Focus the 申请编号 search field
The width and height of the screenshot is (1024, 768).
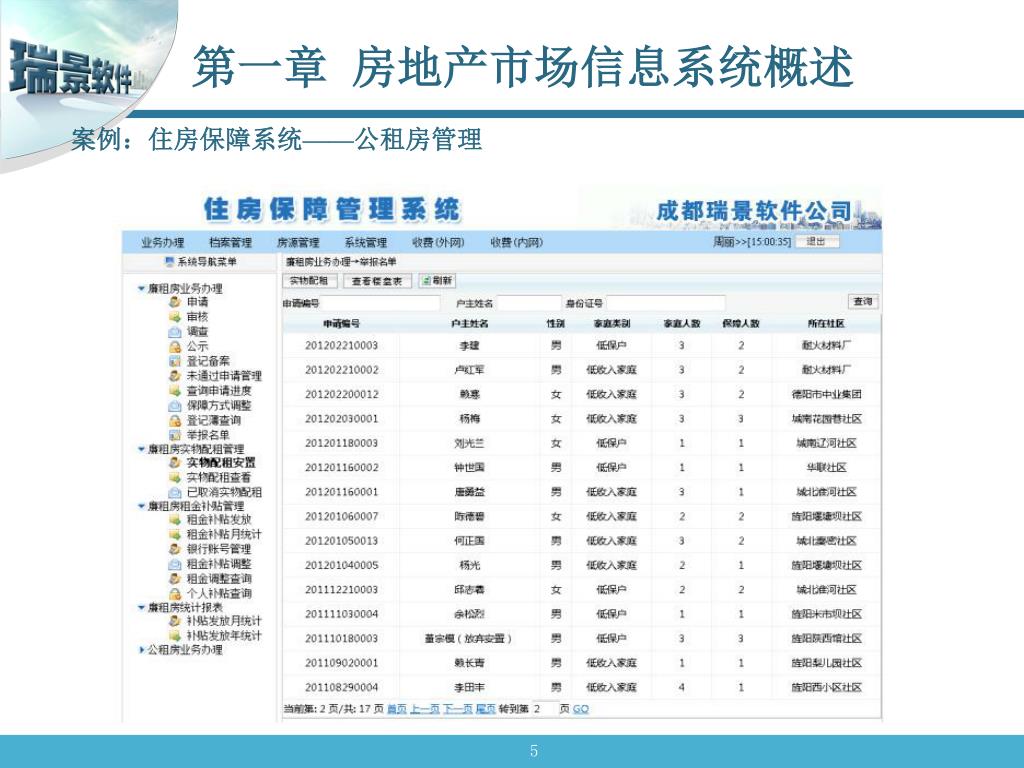tap(380, 303)
